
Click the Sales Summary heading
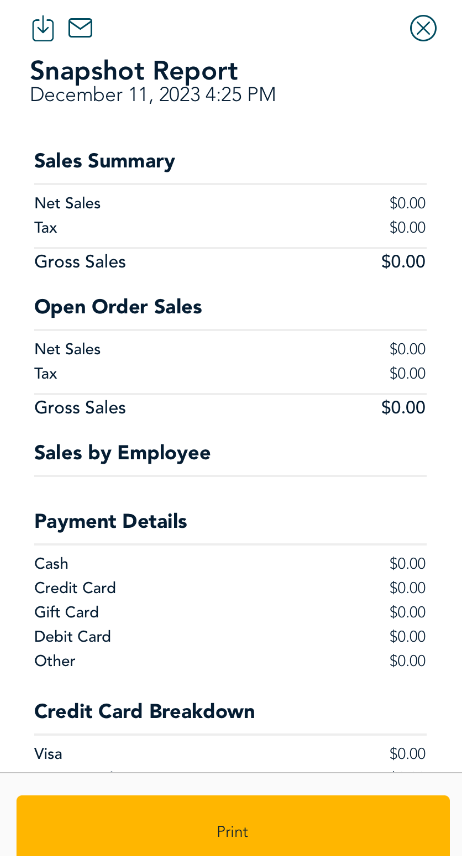(x=104, y=161)
